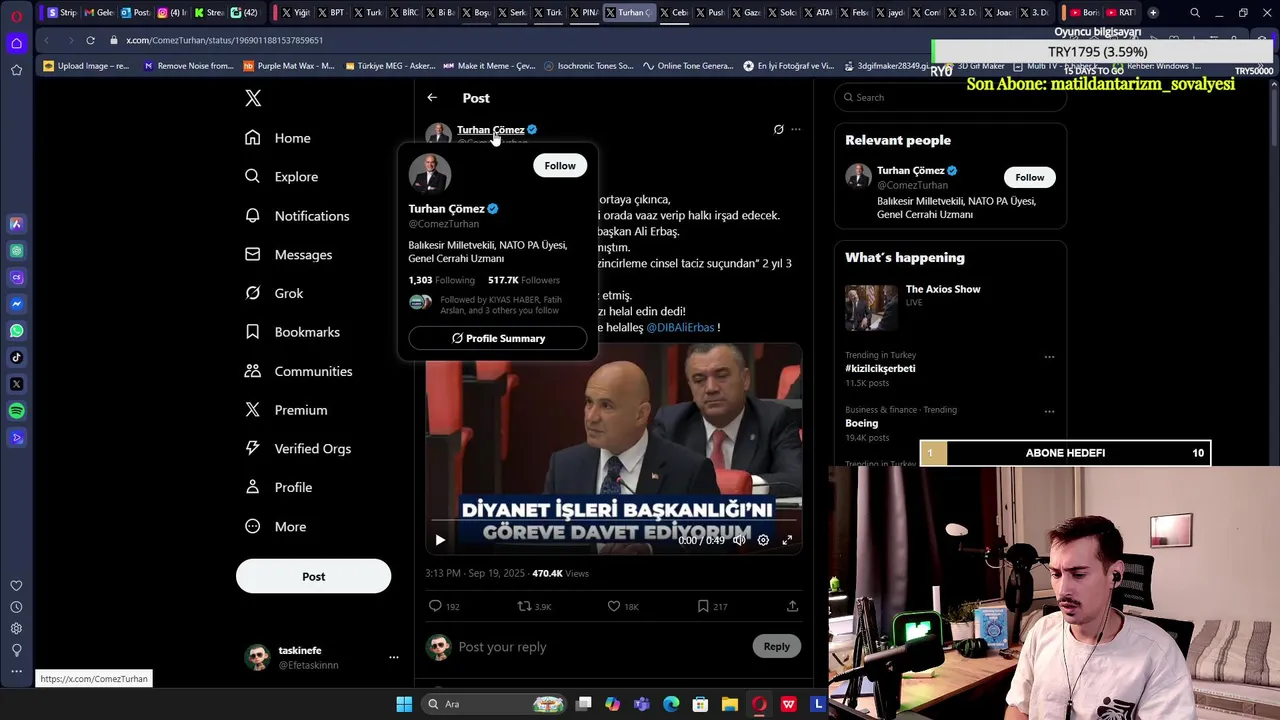Expand the More navigation menu
This screenshot has width=1280, height=720.
(x=276, y=527)
